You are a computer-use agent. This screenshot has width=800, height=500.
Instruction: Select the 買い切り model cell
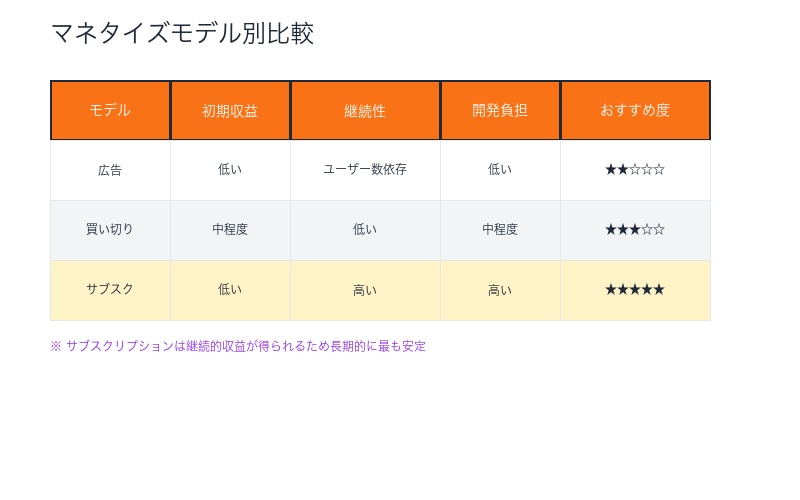[110, 229]
